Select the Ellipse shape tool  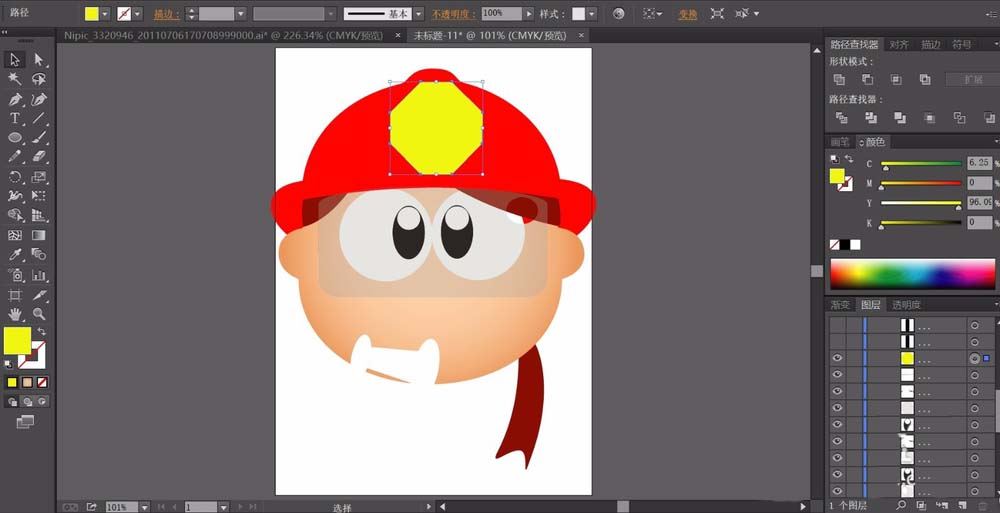[15, 138]
